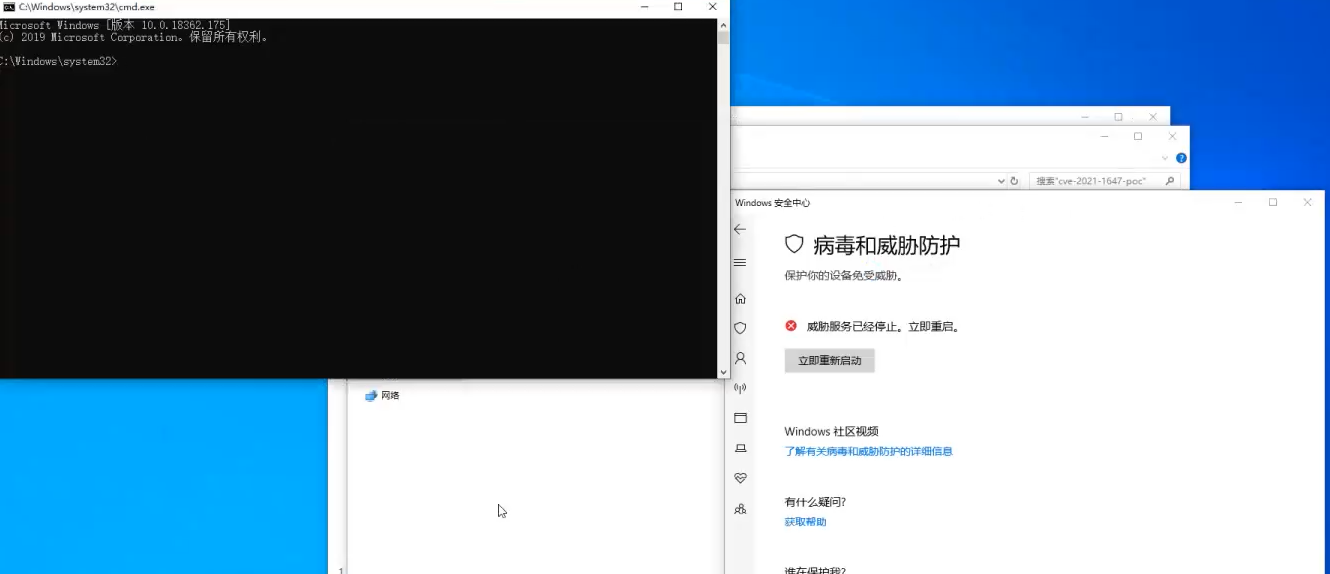Image resolution: width=1330 pixels, height=574 pixels.
Task: Click the 保护你的设备免受威胁。 subtitle
Action: pyautogui.click(x=844, y=275)
